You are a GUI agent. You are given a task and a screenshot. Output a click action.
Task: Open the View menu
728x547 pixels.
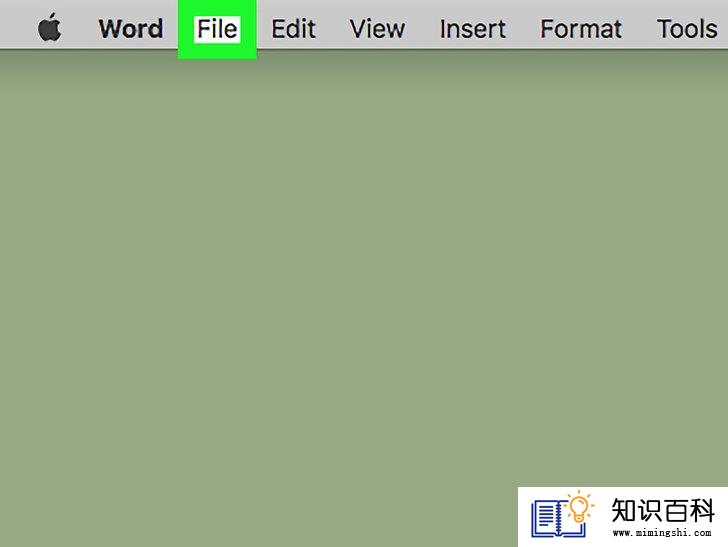point(377,29)
